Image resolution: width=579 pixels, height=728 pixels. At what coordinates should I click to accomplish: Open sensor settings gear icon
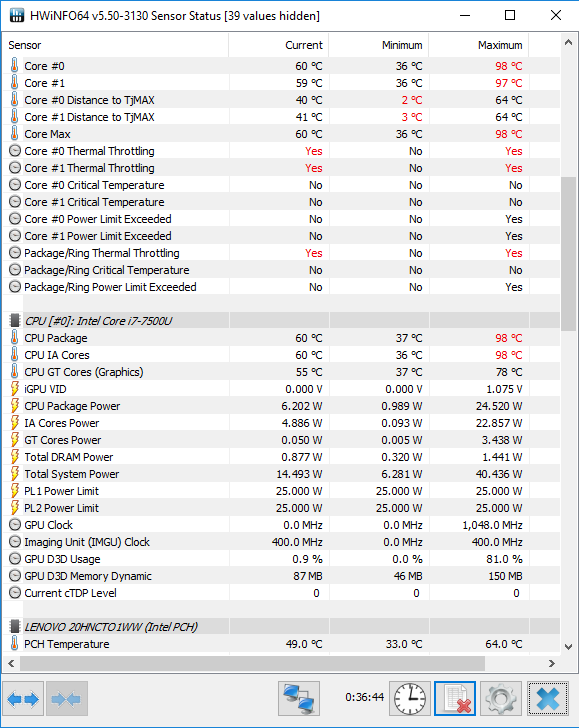pyautogui.click(x=501, y=699)
